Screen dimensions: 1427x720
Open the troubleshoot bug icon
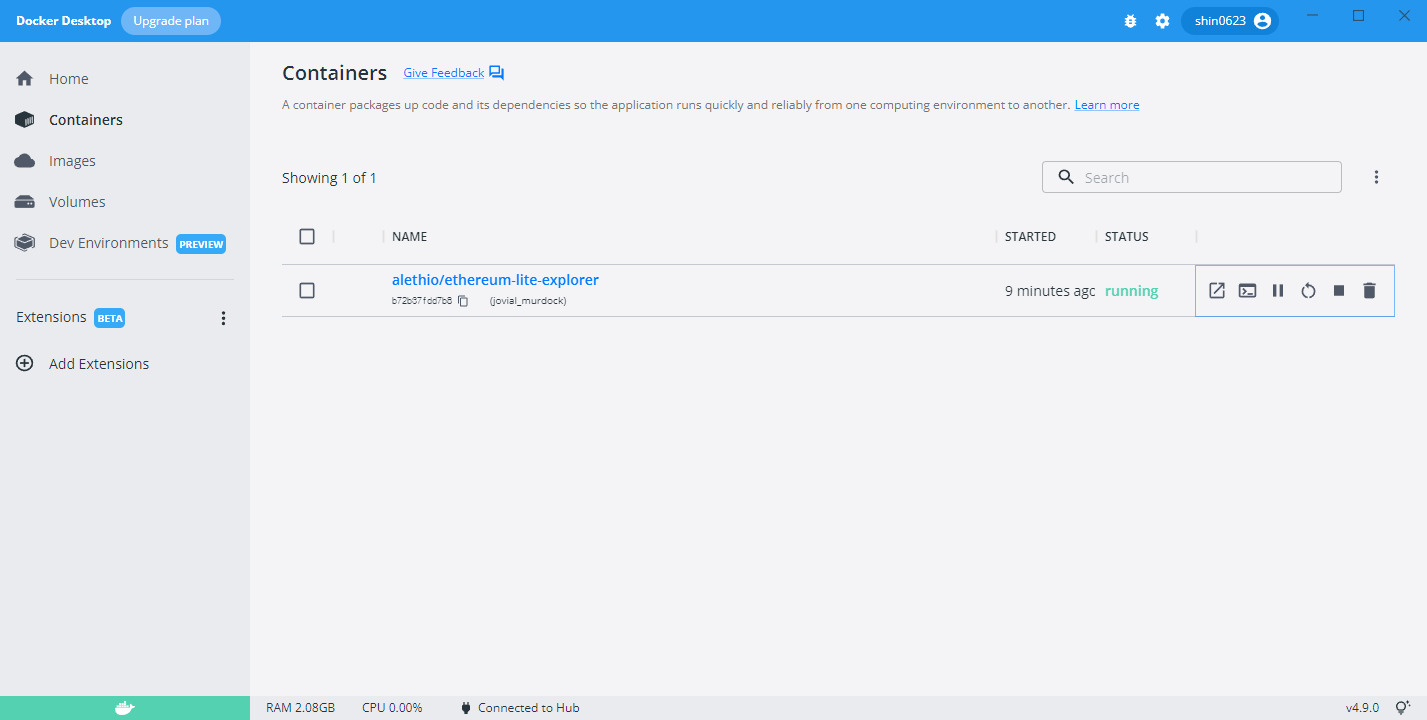(x=1131, y=21)
